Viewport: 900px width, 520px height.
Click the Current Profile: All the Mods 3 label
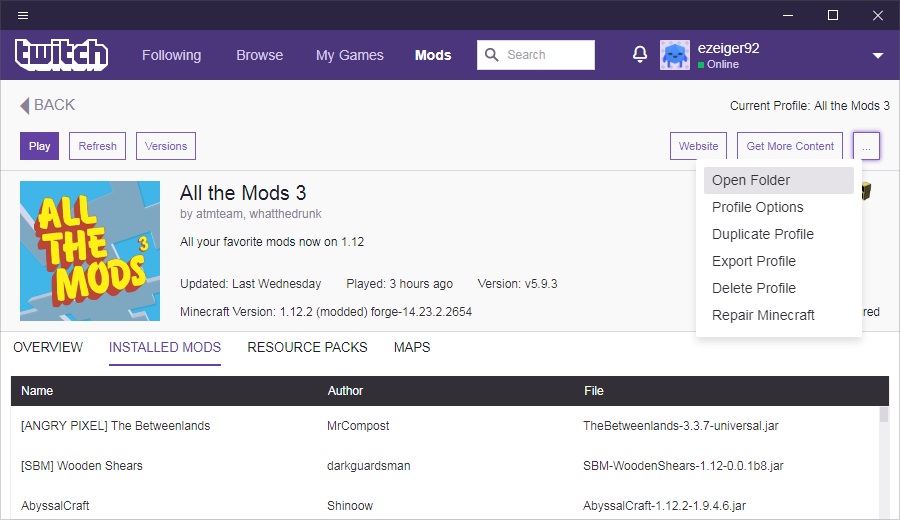810,106
